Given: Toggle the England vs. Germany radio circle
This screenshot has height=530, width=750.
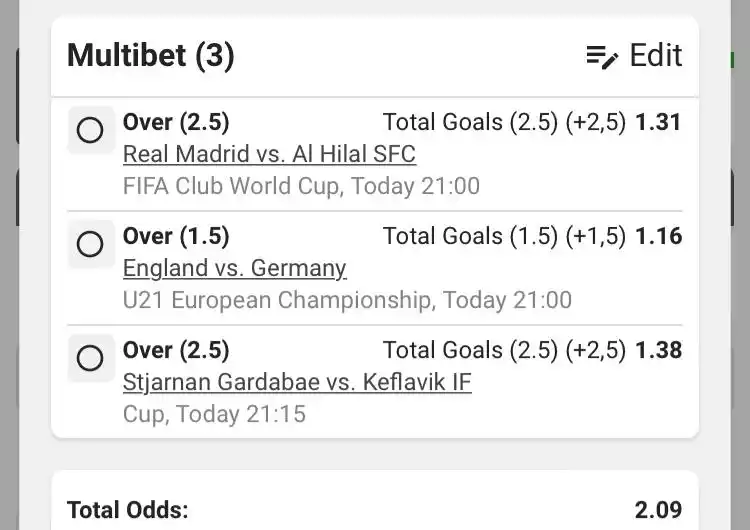Looking at the screenshot, I should point(90,244).
